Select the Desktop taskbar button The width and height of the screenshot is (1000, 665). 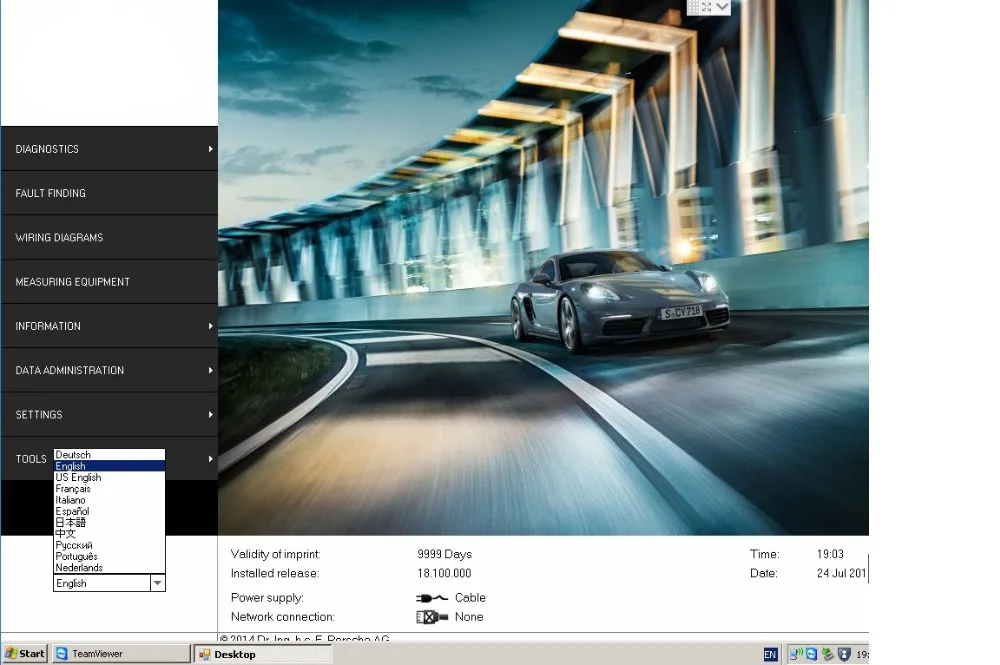click(263, 654)
